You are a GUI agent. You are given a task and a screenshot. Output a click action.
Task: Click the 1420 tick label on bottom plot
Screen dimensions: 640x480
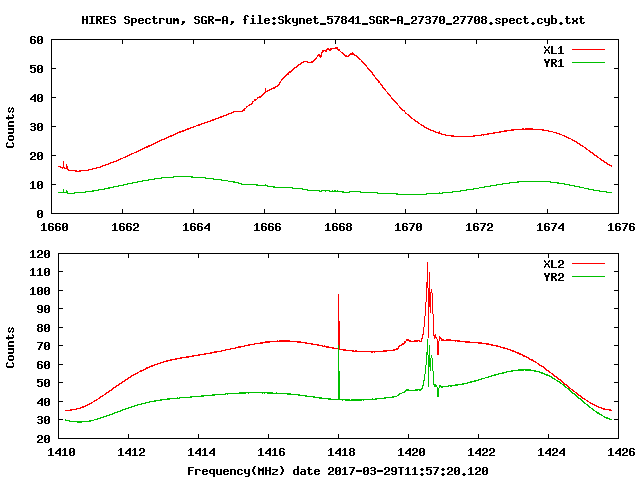pos(411,452)
